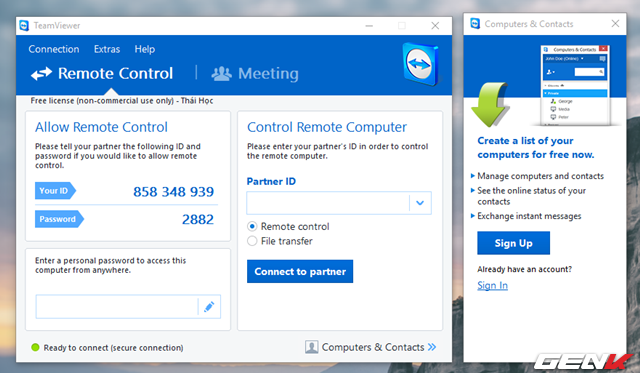Image resolution: width=640 pixels, height=373 pixels.
Task: Click the Ready to connect status text
Action: pyautogui.click(x=113, y=348)
